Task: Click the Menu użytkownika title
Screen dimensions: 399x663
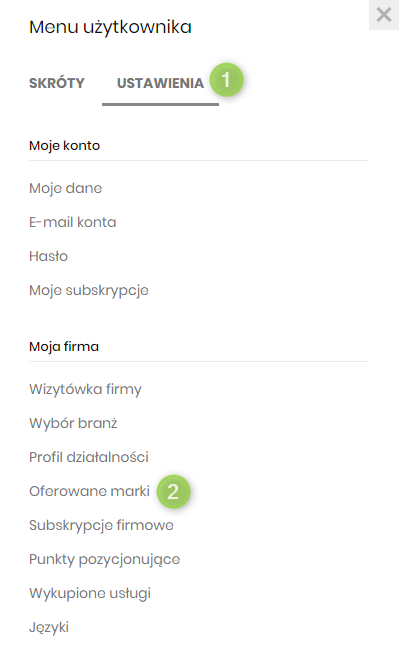Action: [110, 27]
